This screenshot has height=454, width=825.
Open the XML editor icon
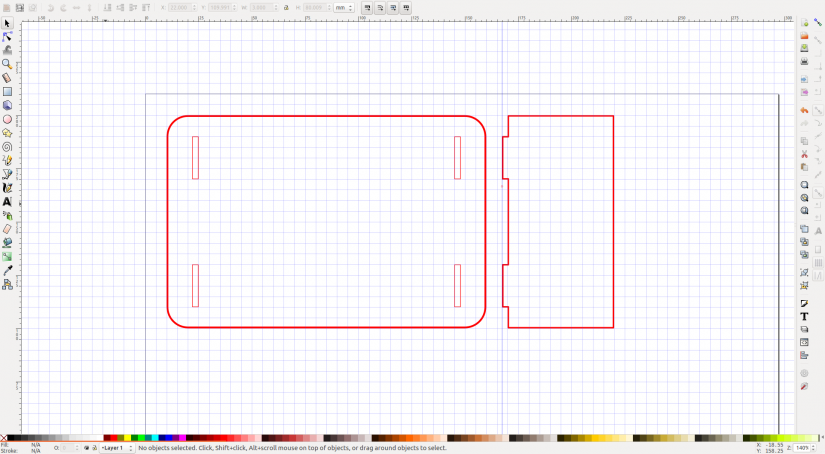click(804, 342)
